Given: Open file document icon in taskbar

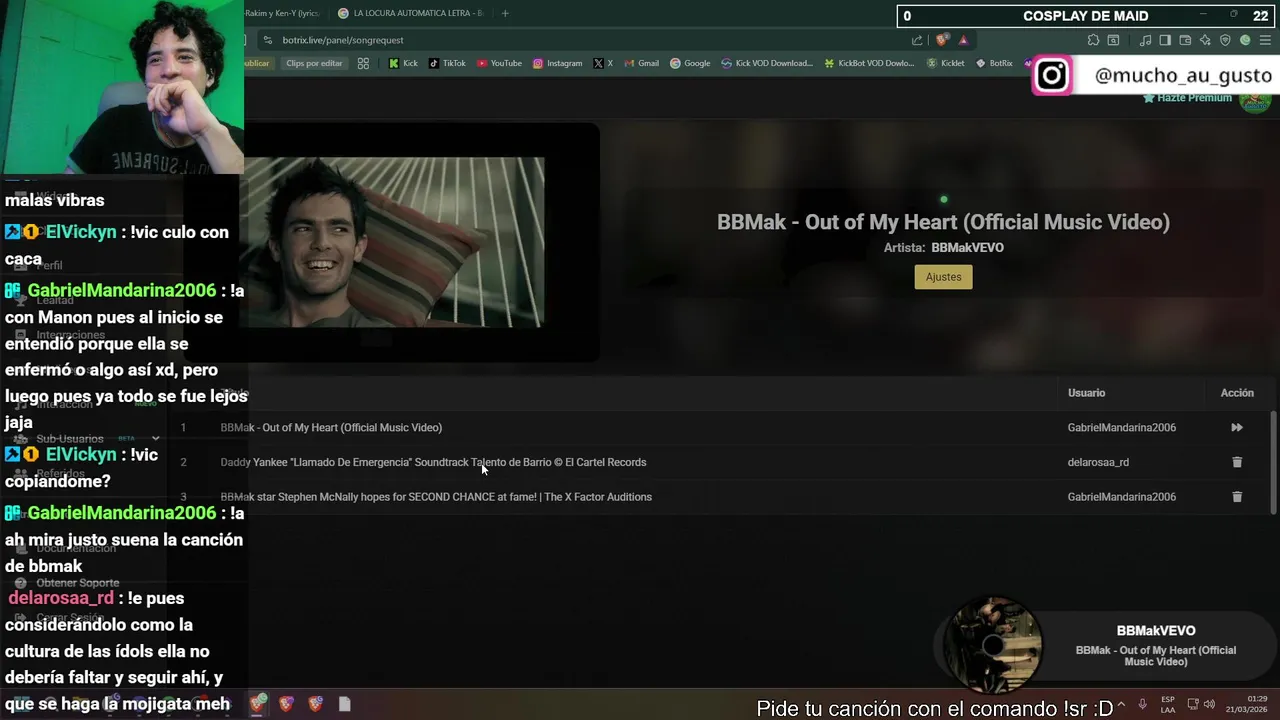Looking at the screenshot, I should pos(344,704).
